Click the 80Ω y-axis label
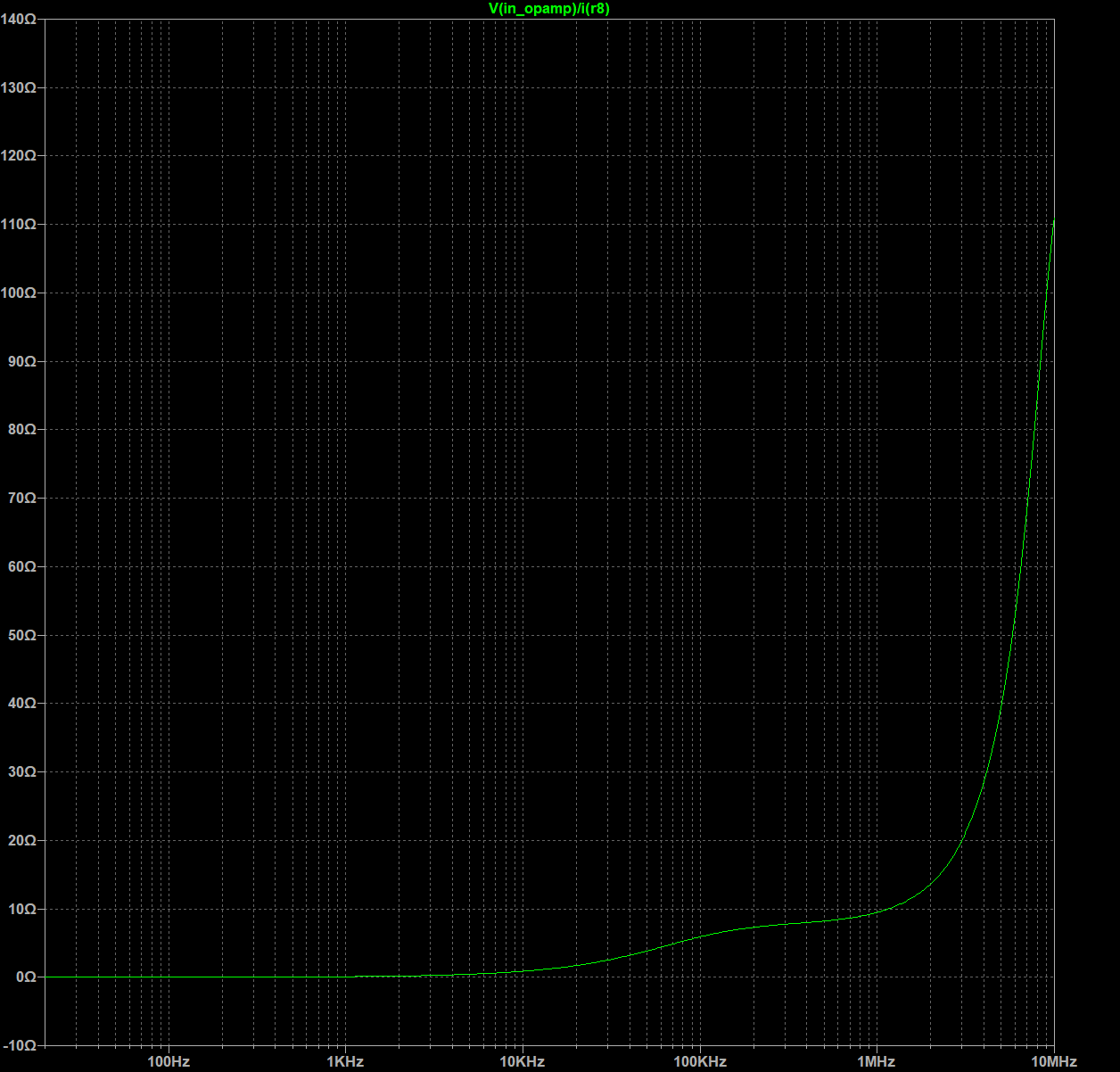The width and height of the screenshot is (1120, 1072). [x=22, y=430]
